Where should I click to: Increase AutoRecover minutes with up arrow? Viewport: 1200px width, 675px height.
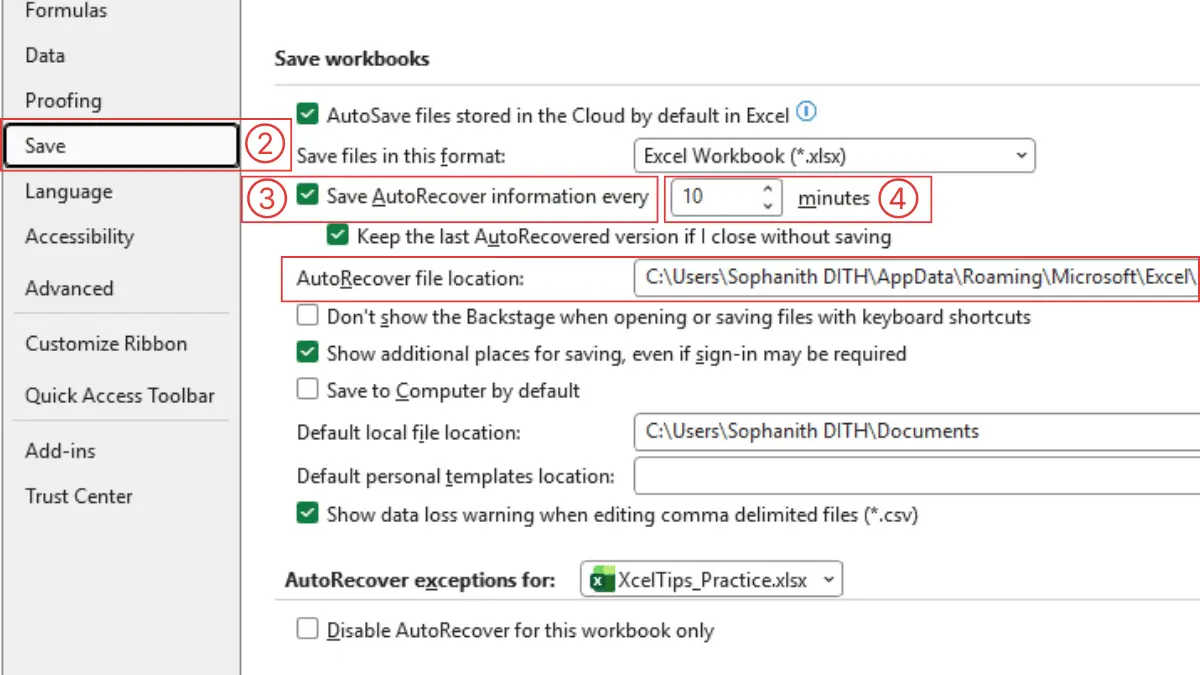coord(767,189)
